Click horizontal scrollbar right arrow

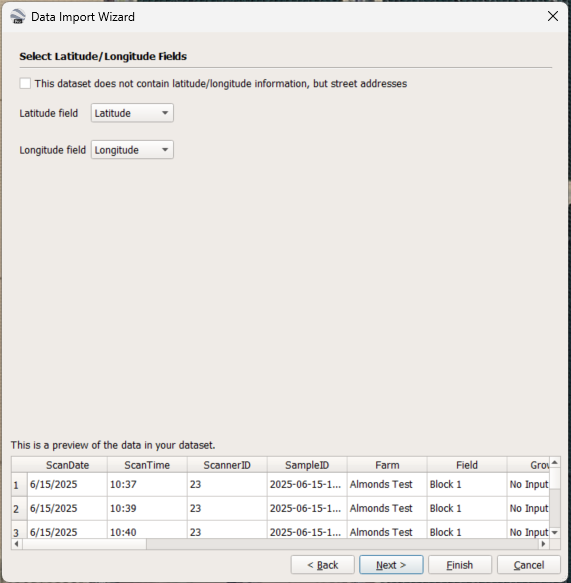point(543,544)
